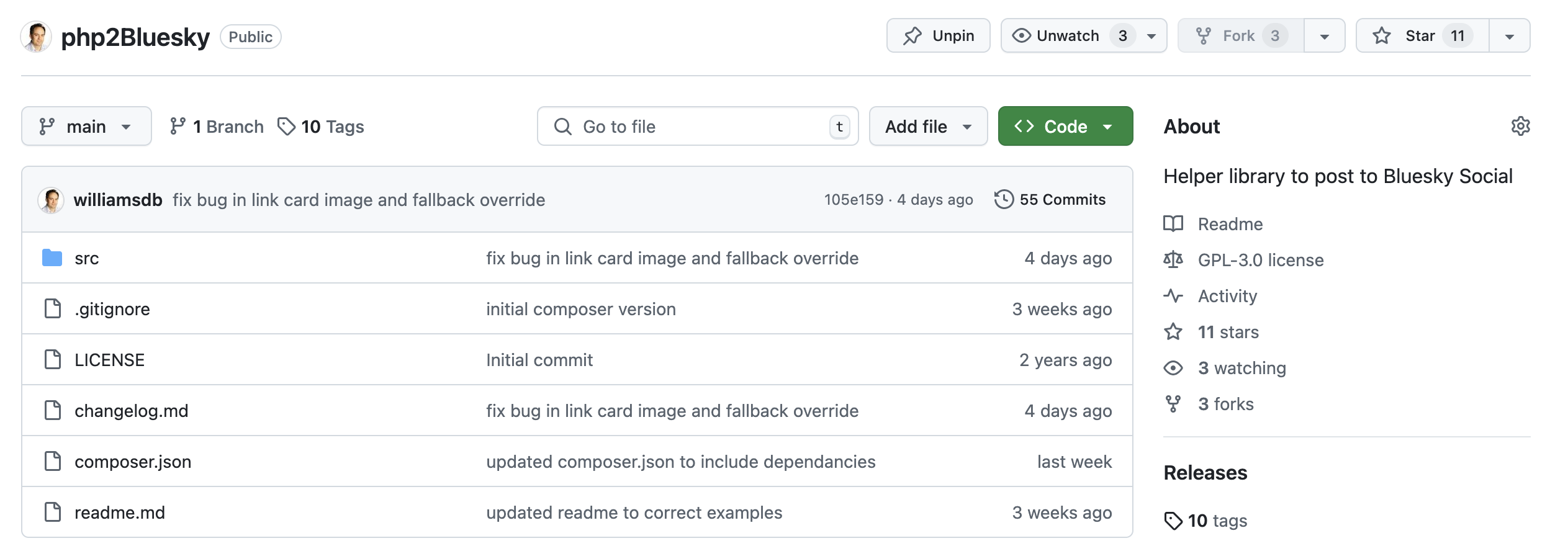Click the file icon beside readme.md
Image resolution: width=1568 pixels, height=546 pixels.
click(x=53, y=512)
